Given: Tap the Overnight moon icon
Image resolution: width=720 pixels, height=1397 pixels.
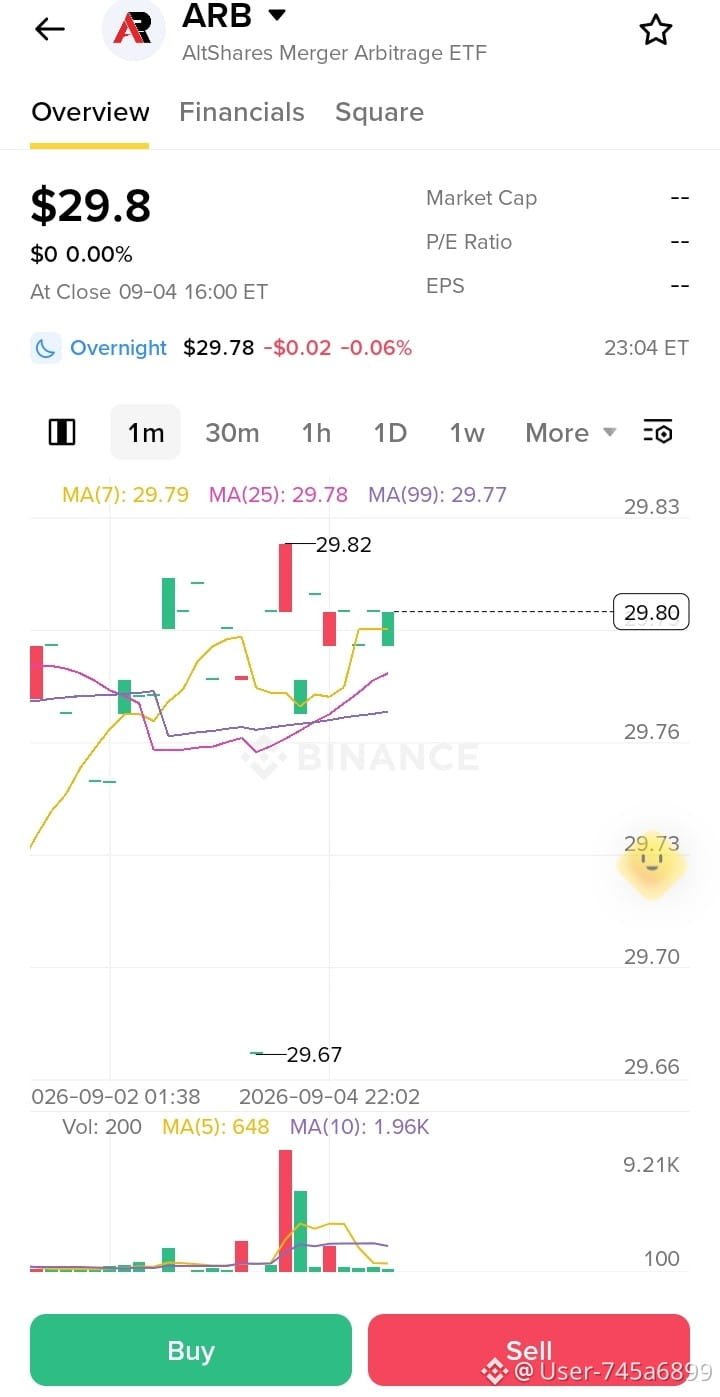Looking at the screenshot, I should pyautogui.click(x=45, y=348).
